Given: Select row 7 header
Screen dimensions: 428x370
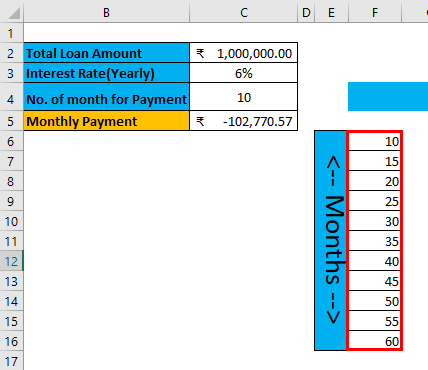Looking at the screenshot, I should tap(11, 161).
